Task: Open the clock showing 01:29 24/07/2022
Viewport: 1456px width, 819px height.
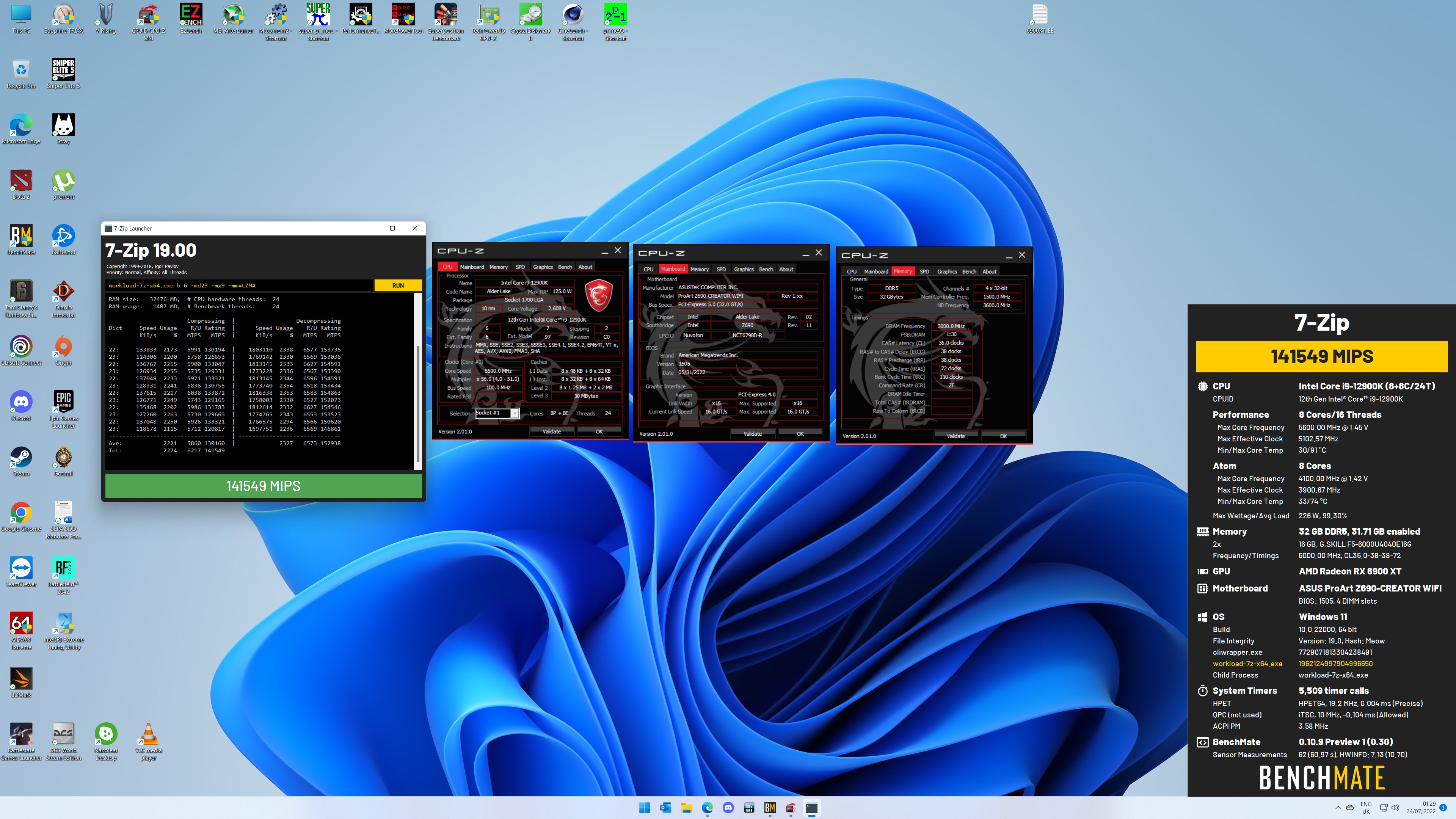Action: click(1420, 807)
